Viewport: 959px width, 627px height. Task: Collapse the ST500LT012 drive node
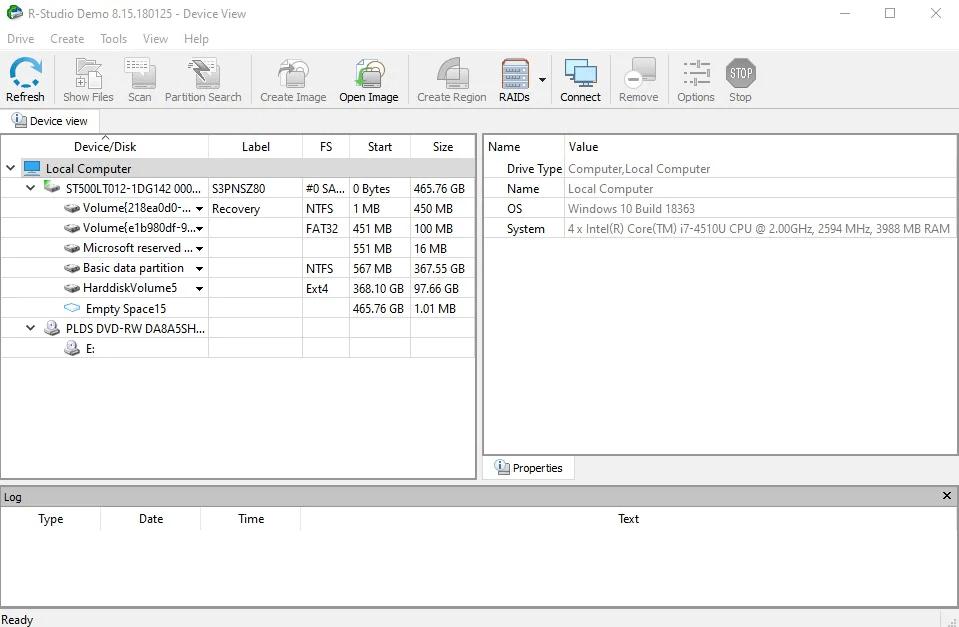point(30,188)
